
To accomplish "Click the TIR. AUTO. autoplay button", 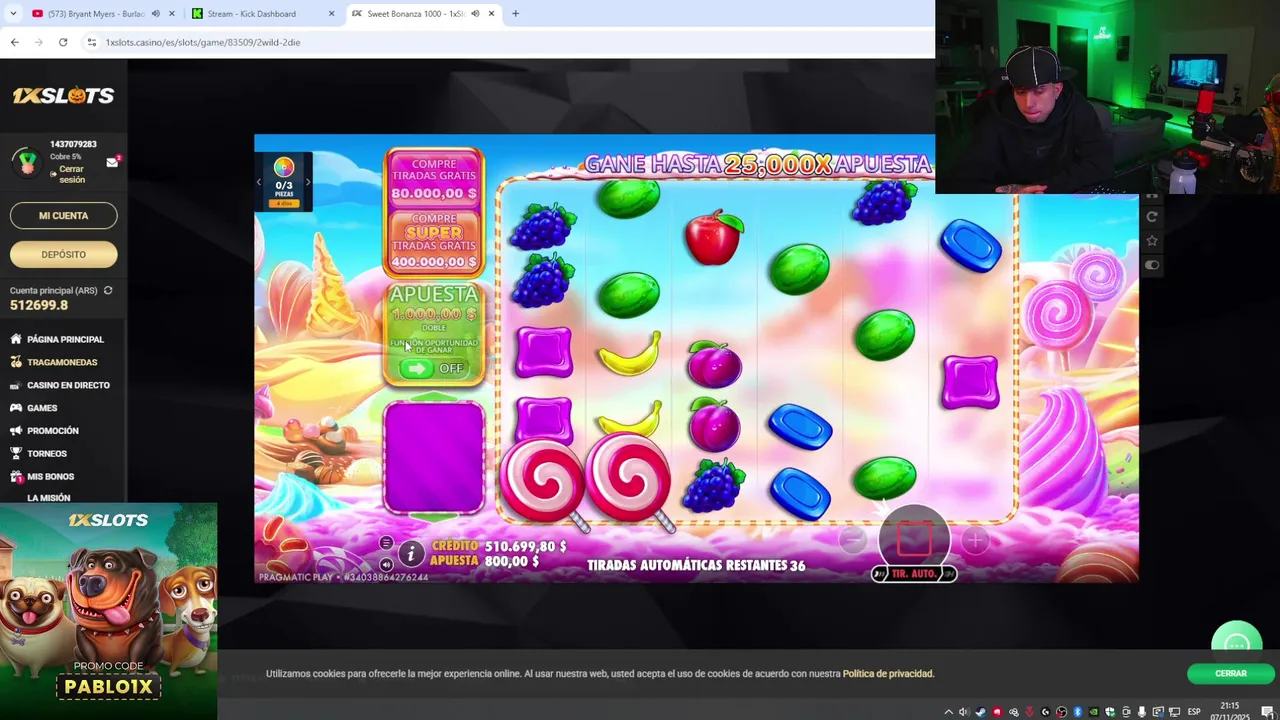I will [x=914, y=574].
